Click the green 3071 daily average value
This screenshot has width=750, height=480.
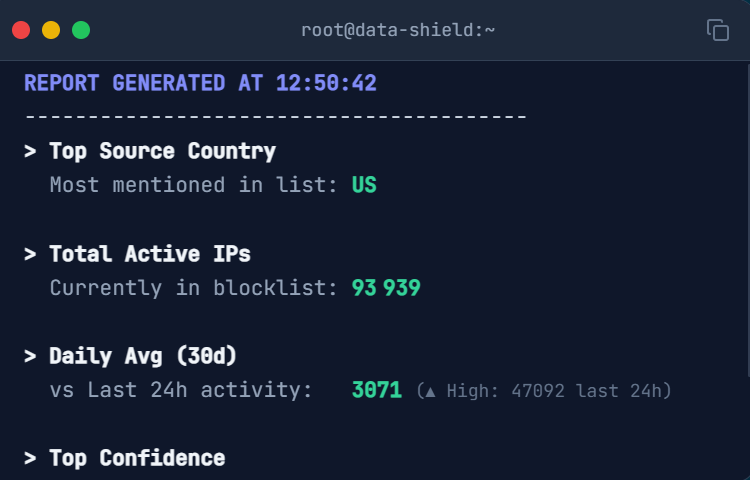377,390
